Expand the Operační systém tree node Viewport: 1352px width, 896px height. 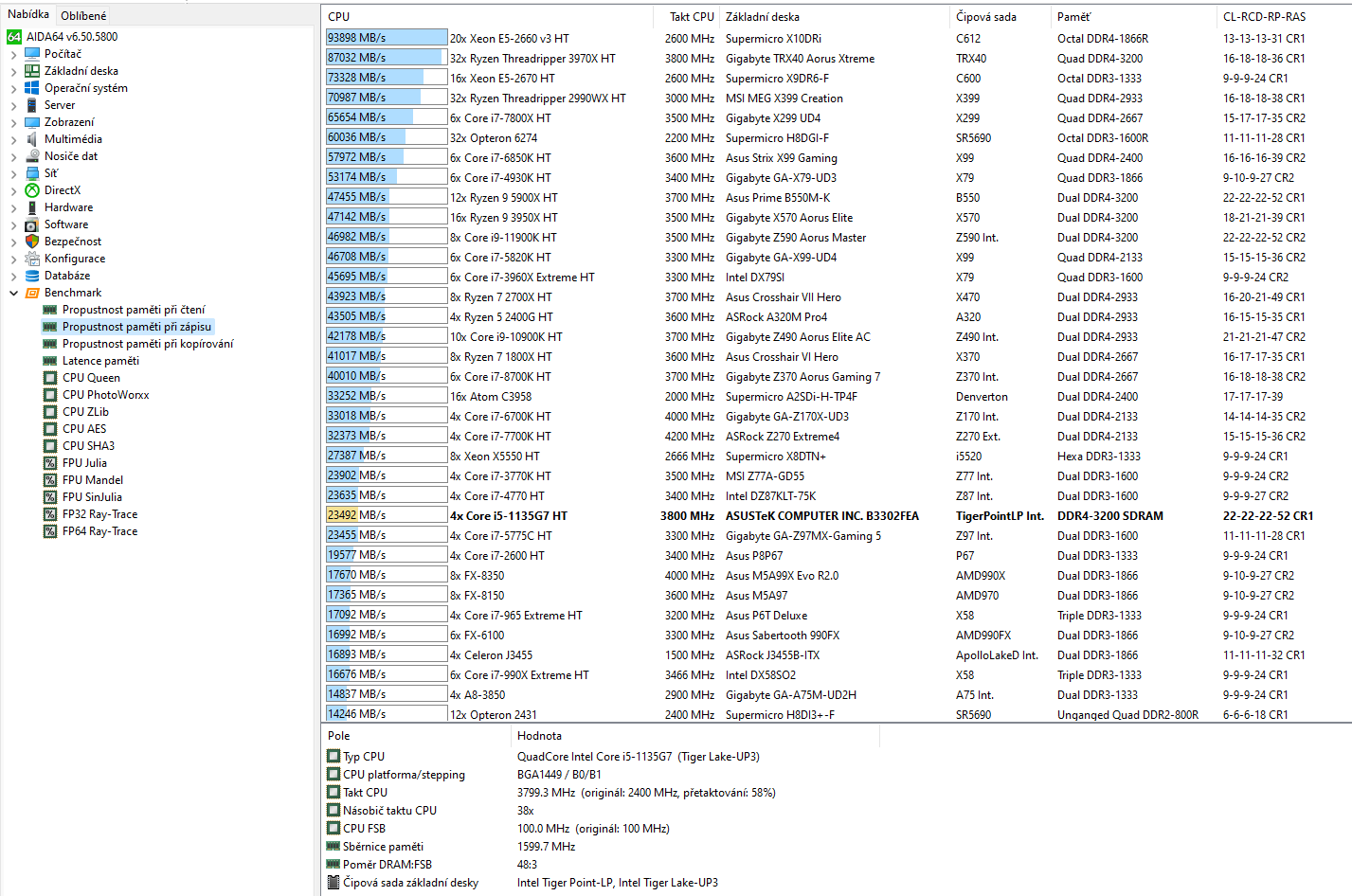(x=13, y=88)
